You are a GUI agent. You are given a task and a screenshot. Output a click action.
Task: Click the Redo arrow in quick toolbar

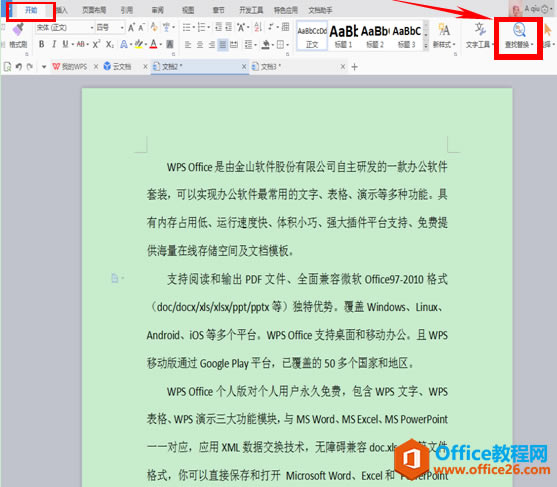30,66
